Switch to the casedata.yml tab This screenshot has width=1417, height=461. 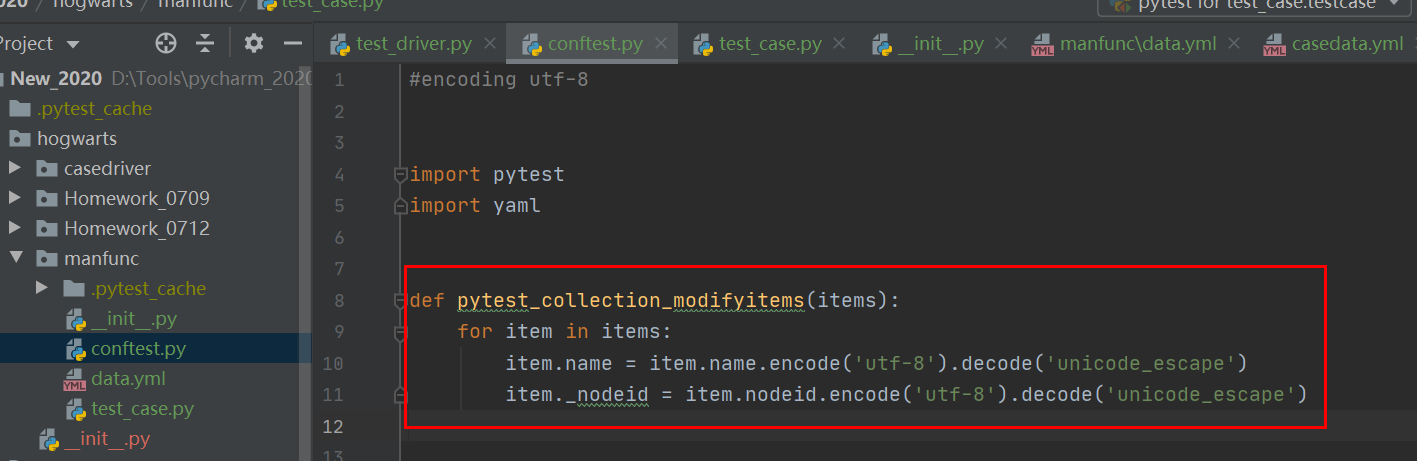1346,44
